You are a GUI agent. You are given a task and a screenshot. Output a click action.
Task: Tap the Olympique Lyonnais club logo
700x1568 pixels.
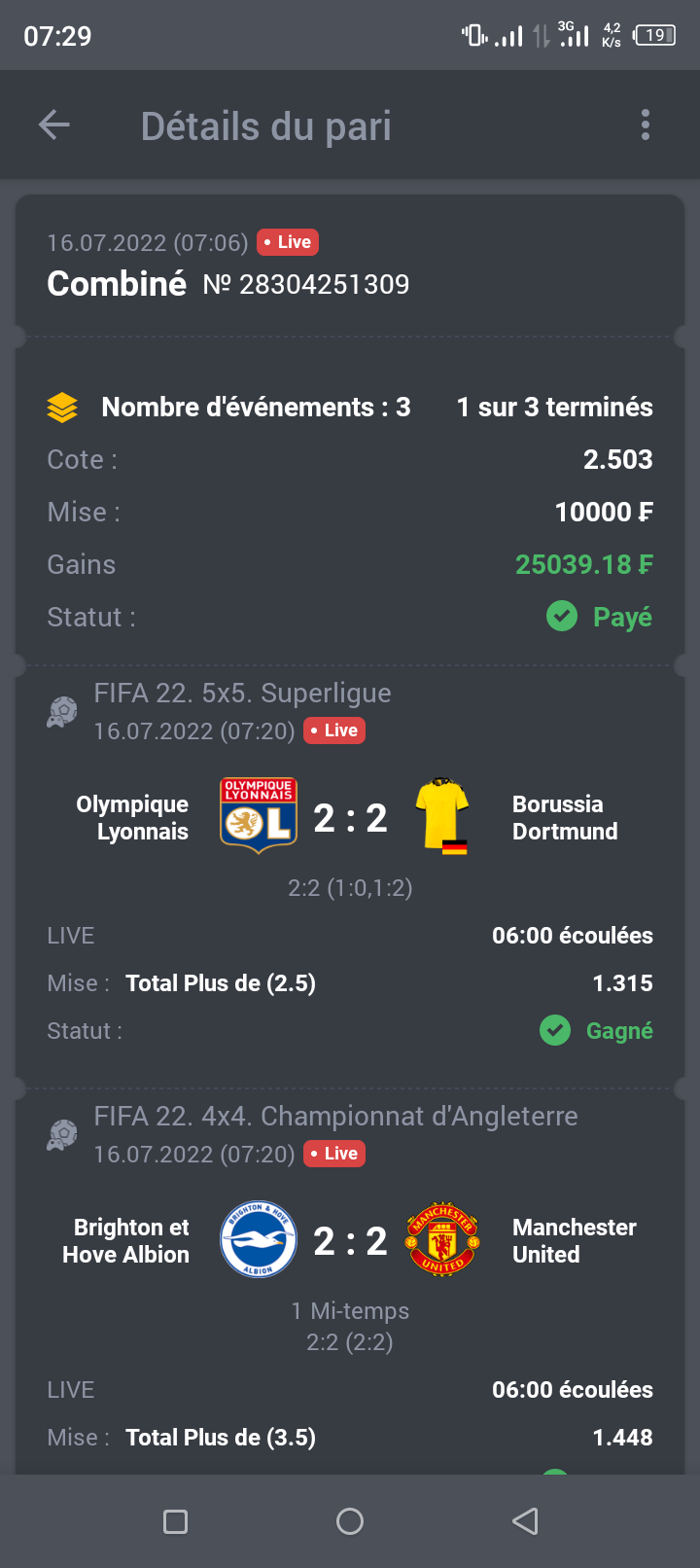(259, 816)
